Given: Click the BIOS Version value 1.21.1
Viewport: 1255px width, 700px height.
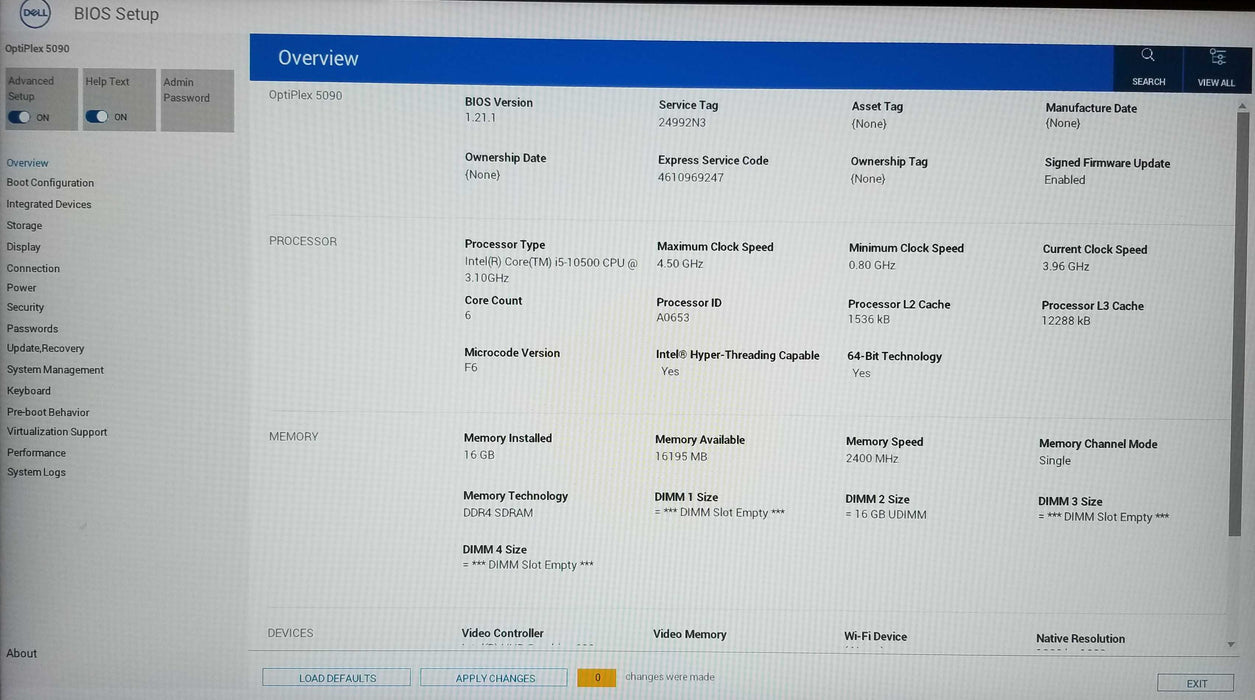Looking at the screenshot, I should coord(480,118).
